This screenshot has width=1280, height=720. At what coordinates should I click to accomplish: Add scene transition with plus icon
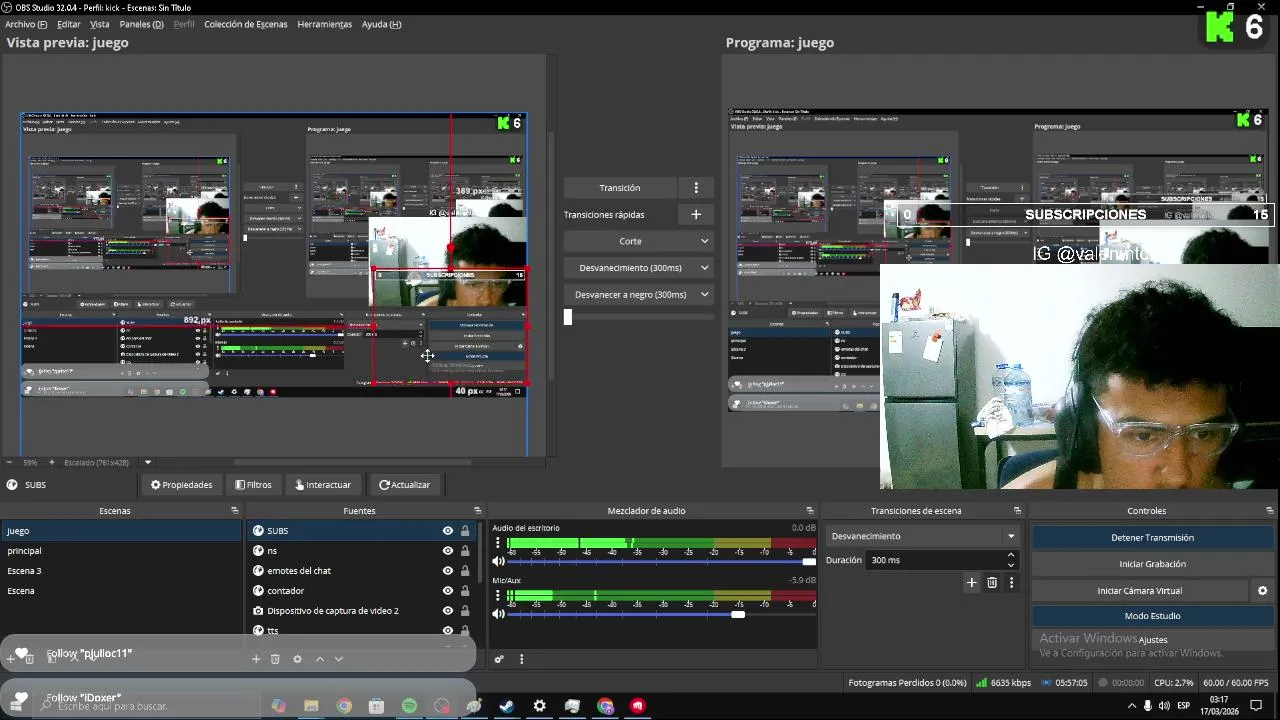click(971, 582)
